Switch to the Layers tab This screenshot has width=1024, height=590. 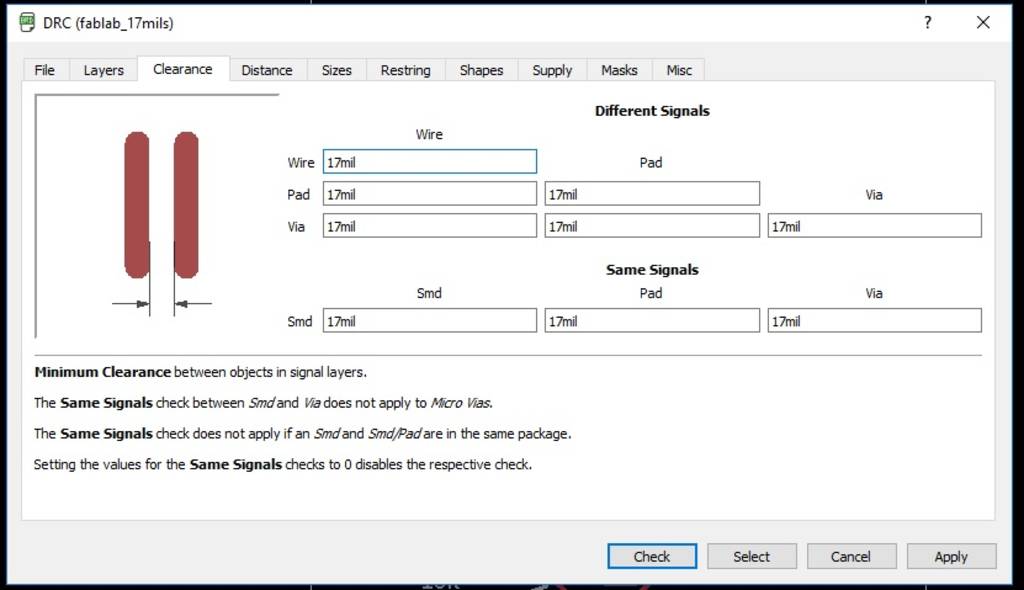103,70
